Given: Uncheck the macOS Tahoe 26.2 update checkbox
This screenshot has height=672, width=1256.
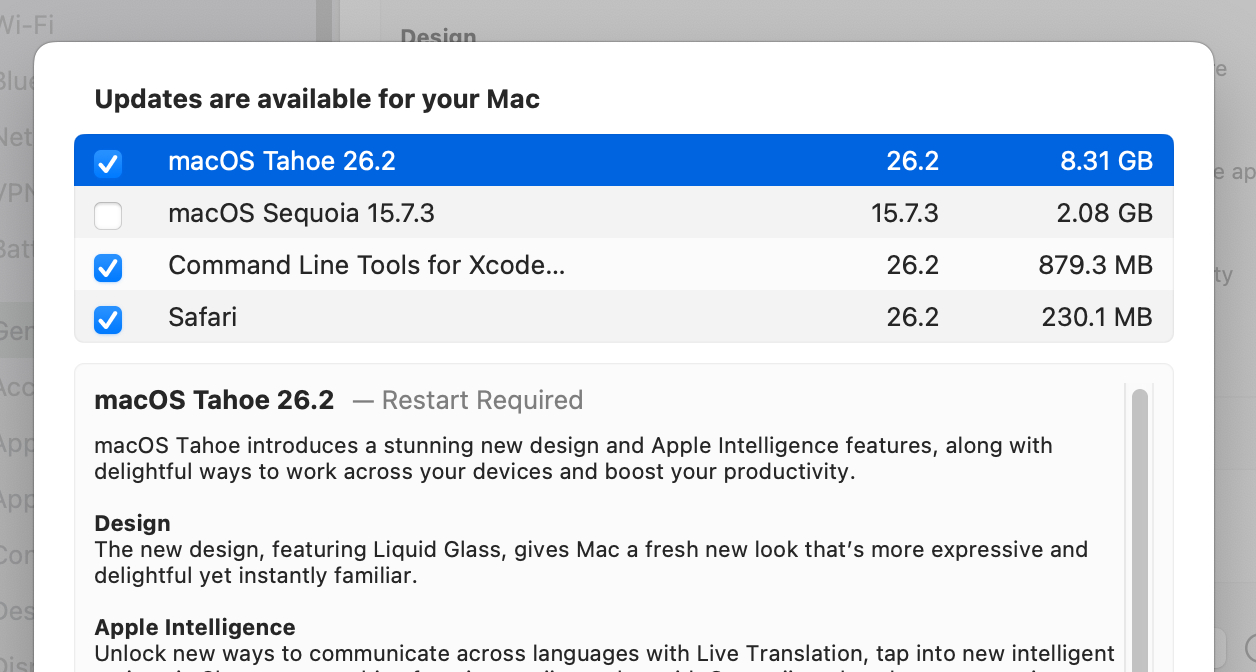Looking at the screenshot, I should point(108,162).
